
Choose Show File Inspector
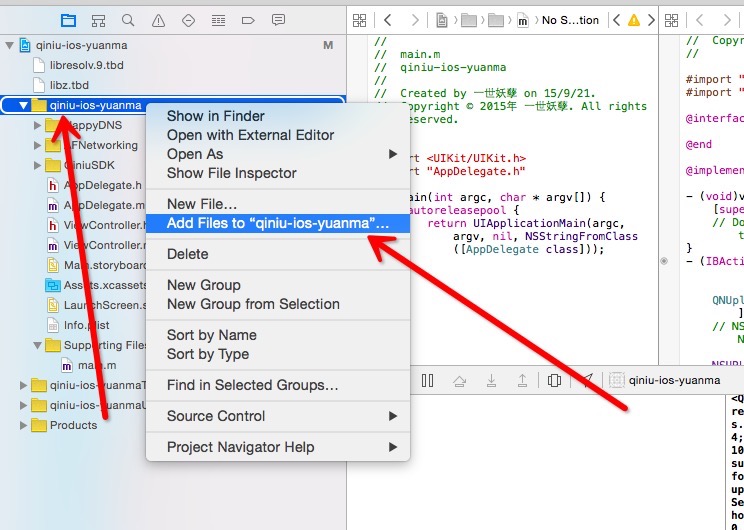278,173
